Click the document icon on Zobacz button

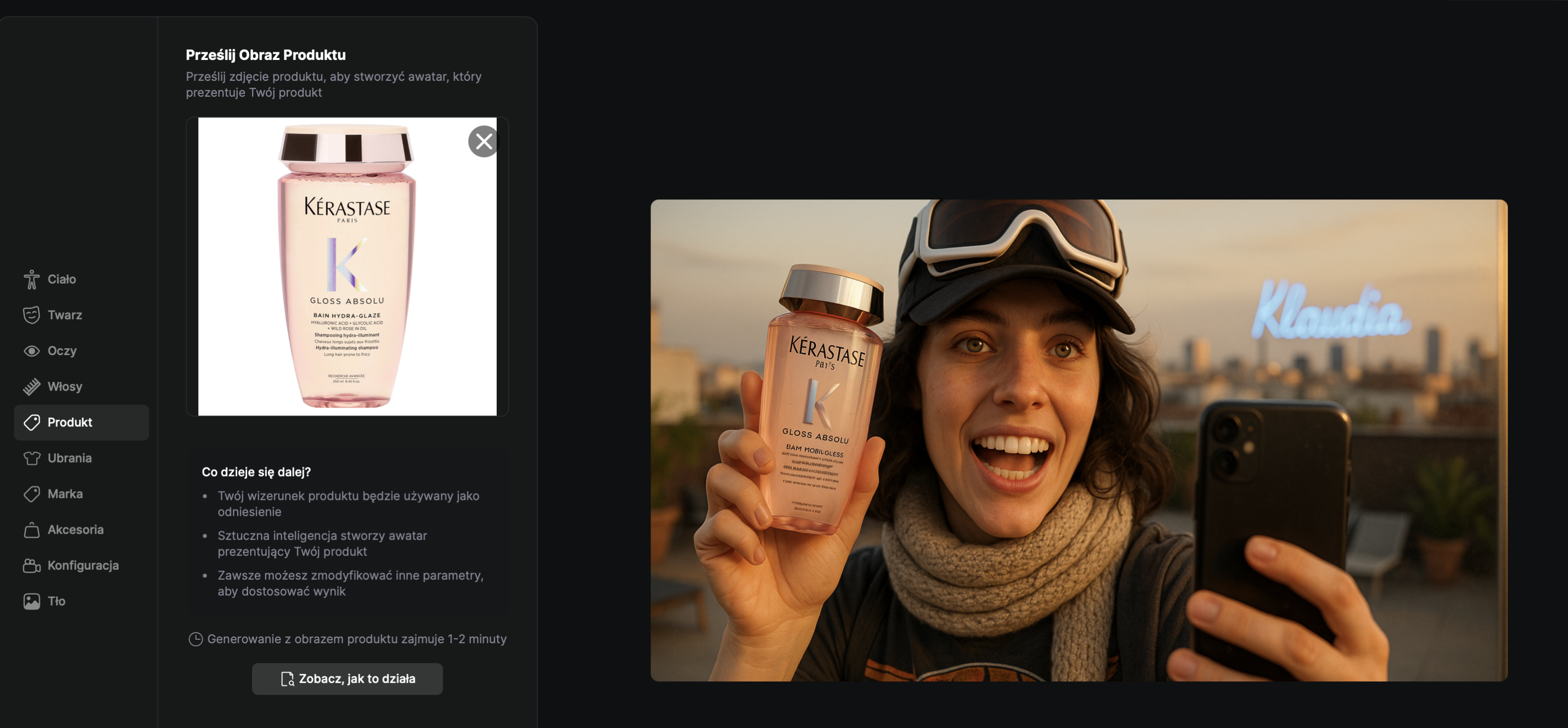click(x=287, y=679)
